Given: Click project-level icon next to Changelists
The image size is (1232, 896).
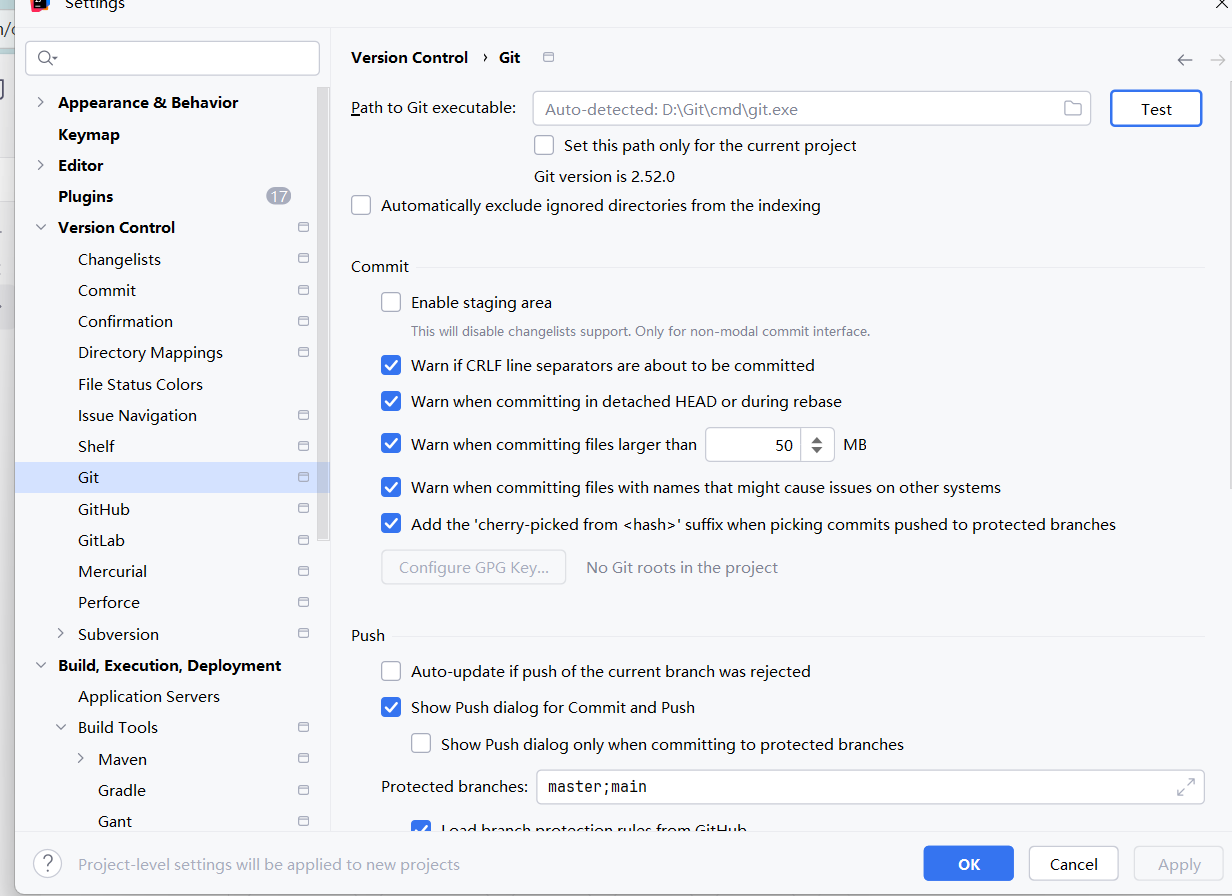Looking at the screenshot, I should pyautogui.click(x=303, y=258).
